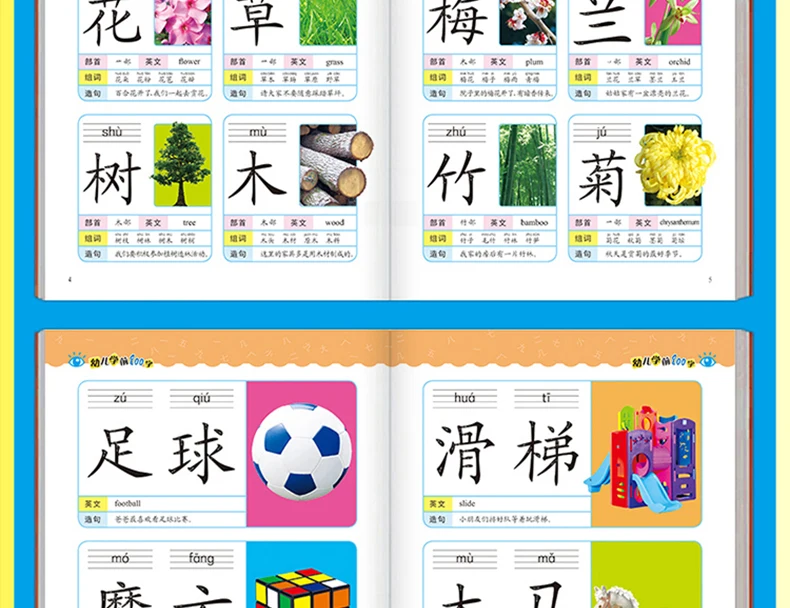
Task: Click the plum blossom photo next to 梅
Action: click(x=528, y=22)
